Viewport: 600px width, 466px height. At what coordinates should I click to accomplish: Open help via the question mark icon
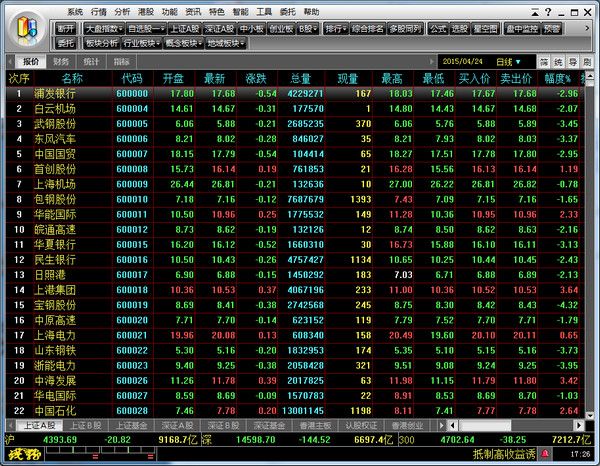(548, 12)
